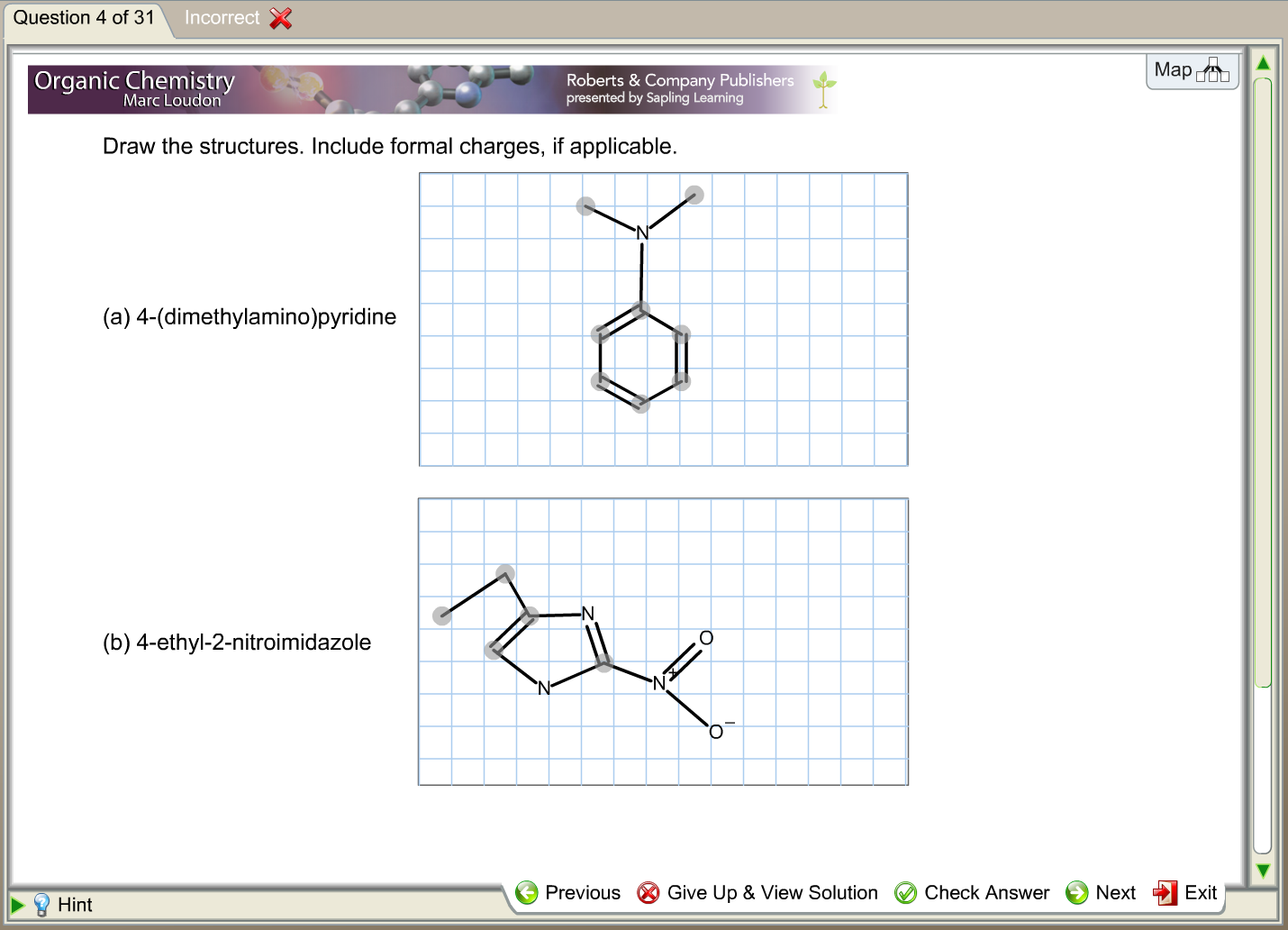The image size is (1288, 930).
Task: Click the scrollbar down arrow
Action: [1262, 871]
